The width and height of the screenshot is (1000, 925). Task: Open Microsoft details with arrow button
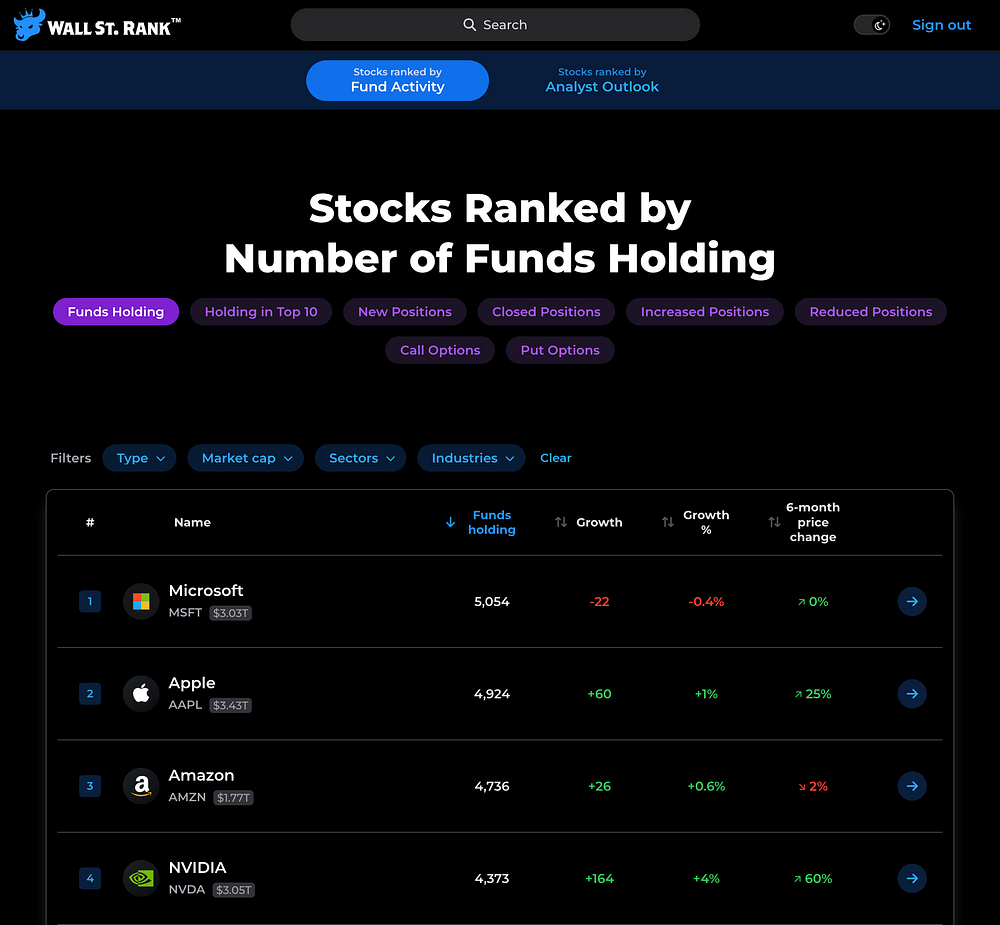tap(912, 602)
